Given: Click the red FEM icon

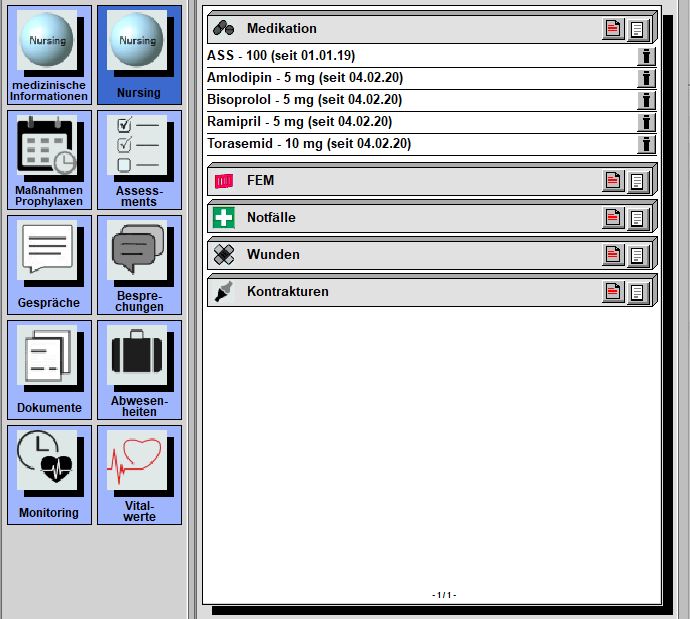Looking at the screenshot, I should tap(224, 181).
